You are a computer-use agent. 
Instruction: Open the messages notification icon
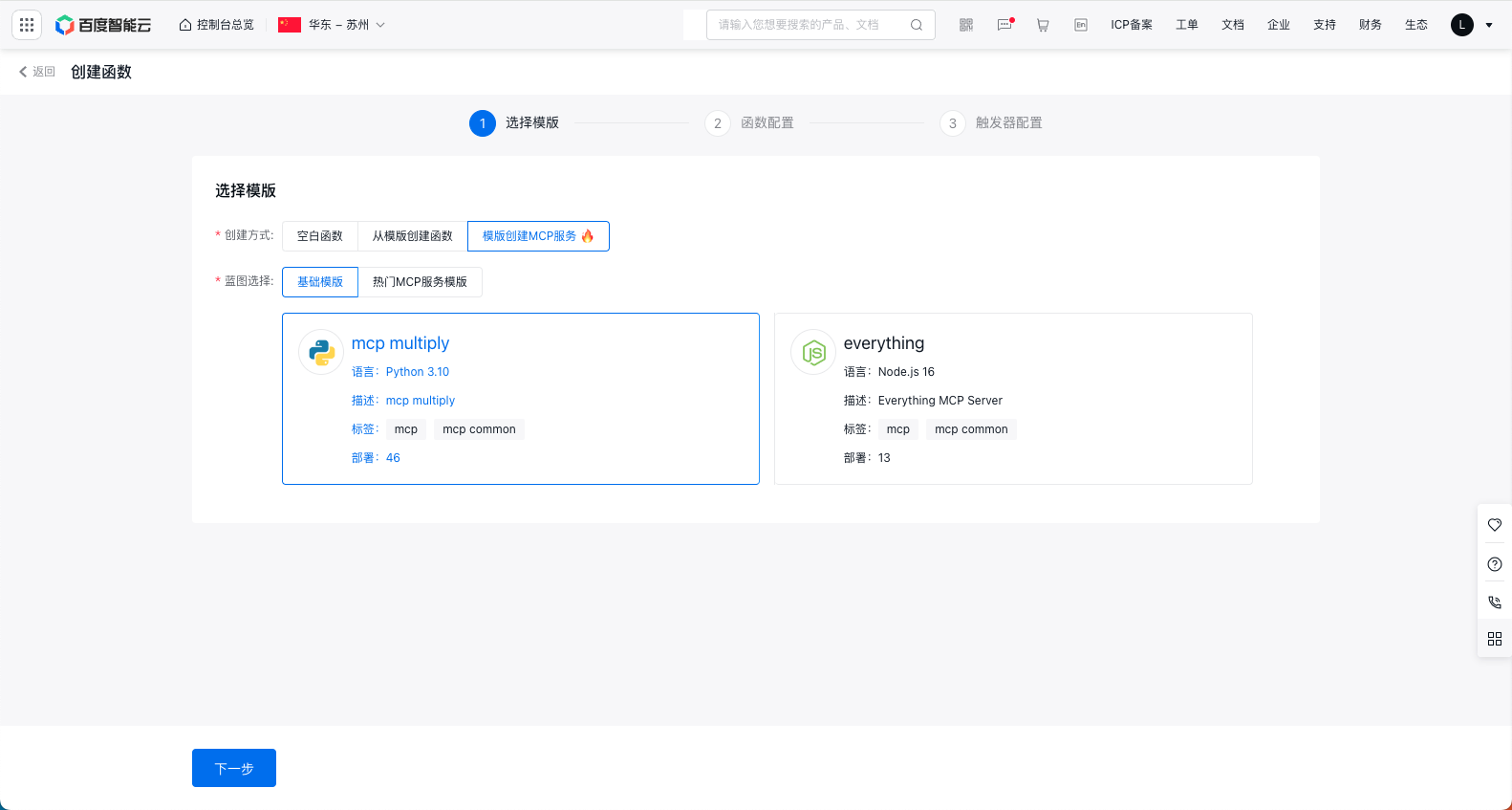[1004, 25]
